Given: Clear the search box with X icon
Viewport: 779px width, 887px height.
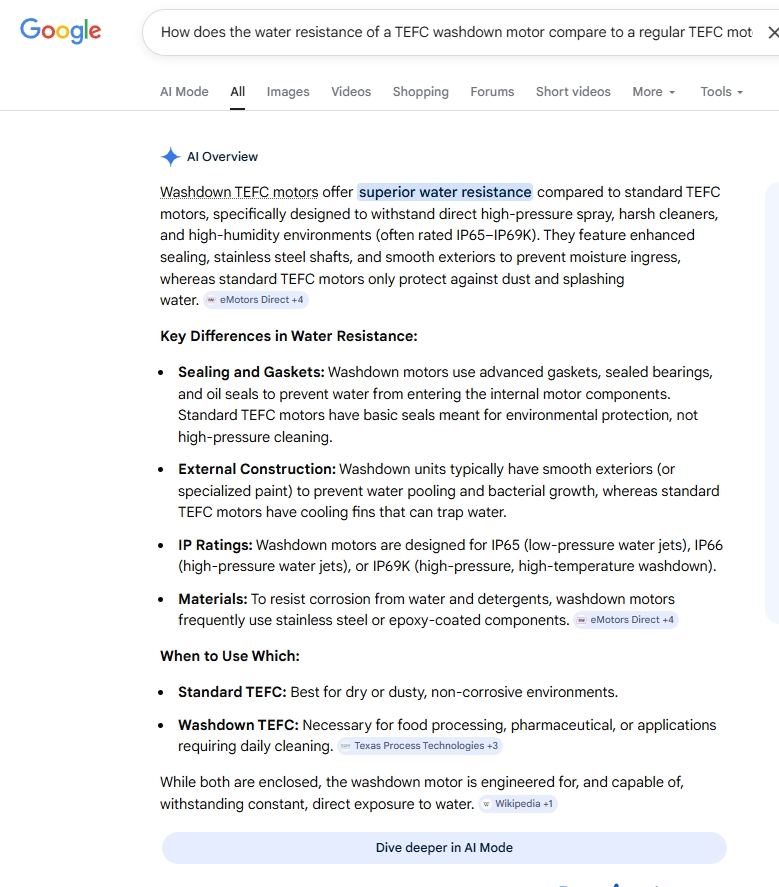Looking at the screenshot, I should (x=772, y=32).
